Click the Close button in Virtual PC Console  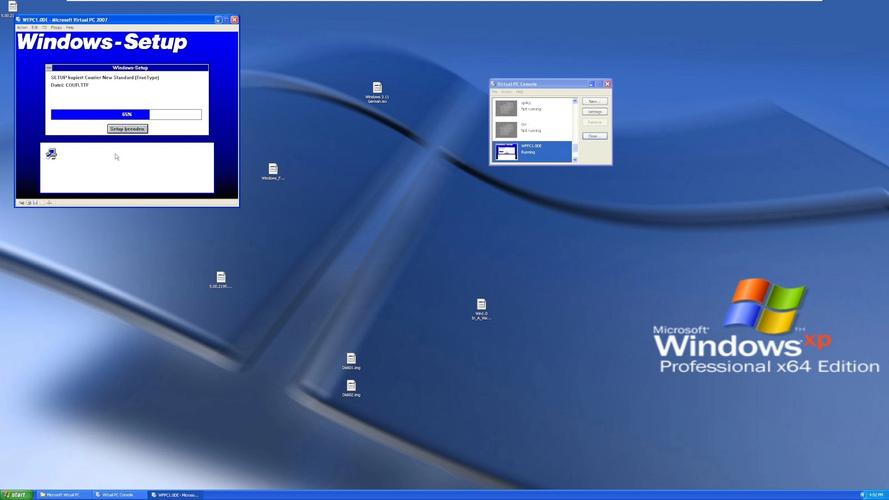tap(594, 136)
